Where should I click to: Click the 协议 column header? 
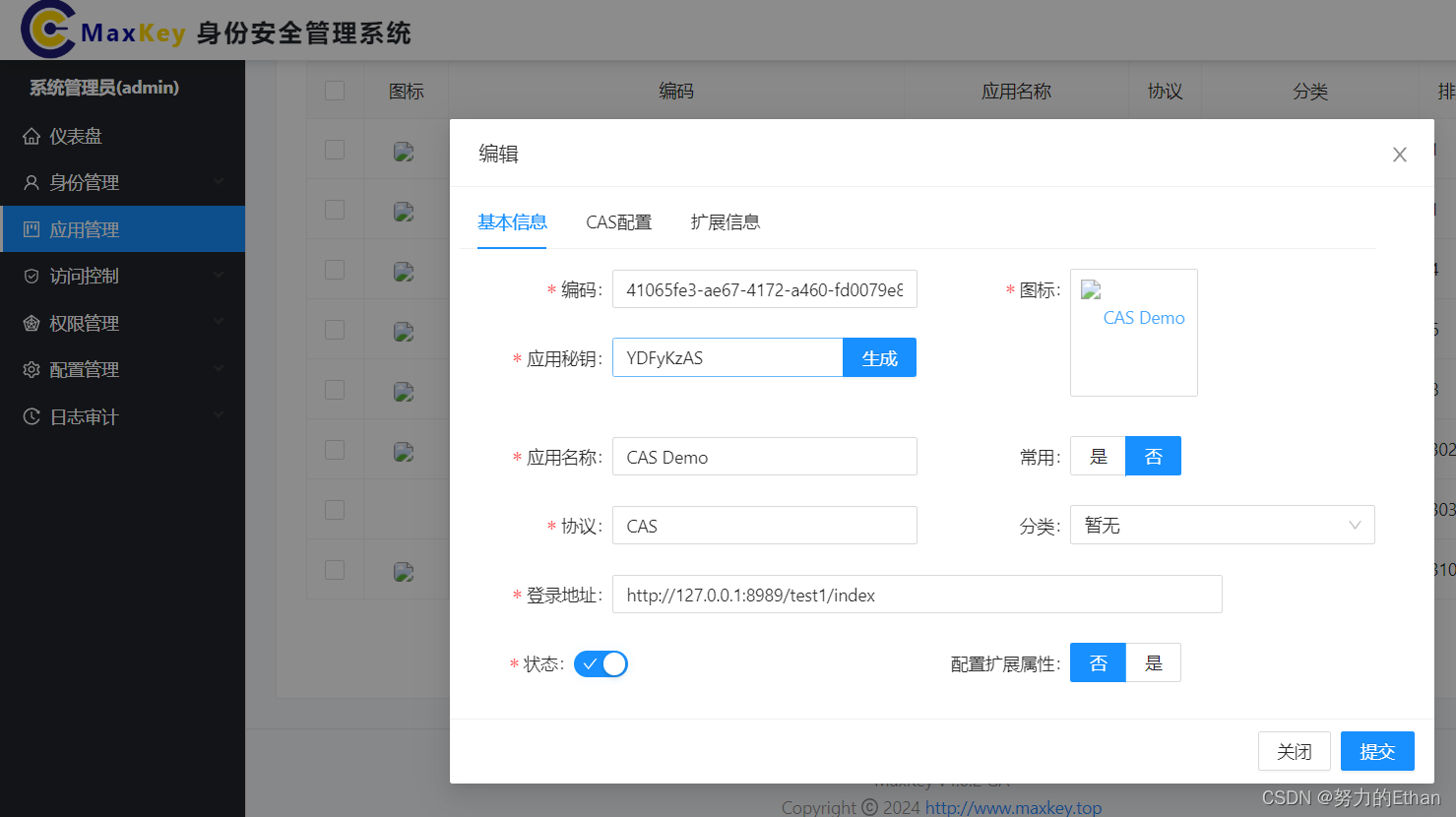point(1165,92)
